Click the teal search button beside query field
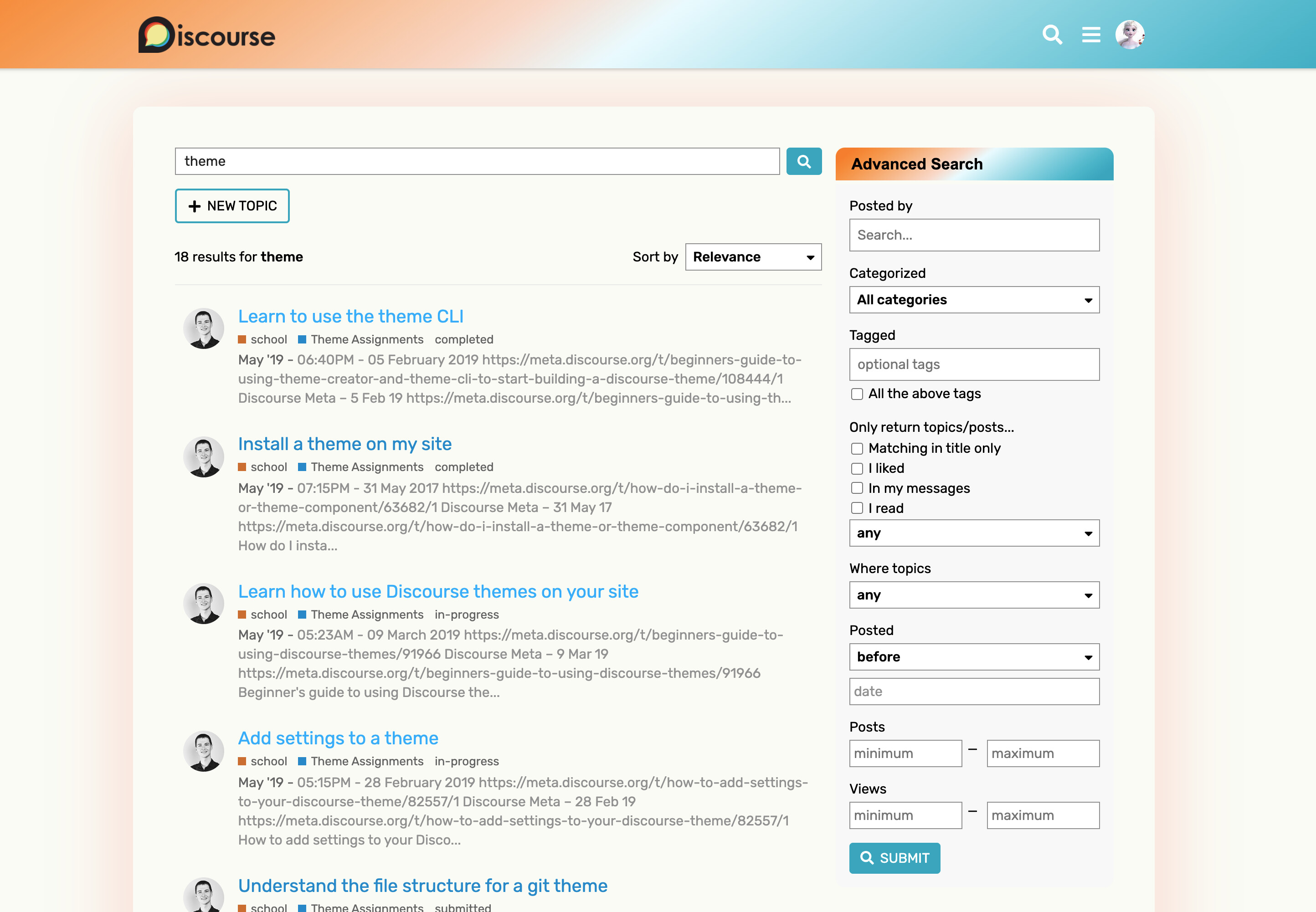 tap(803, 162)
